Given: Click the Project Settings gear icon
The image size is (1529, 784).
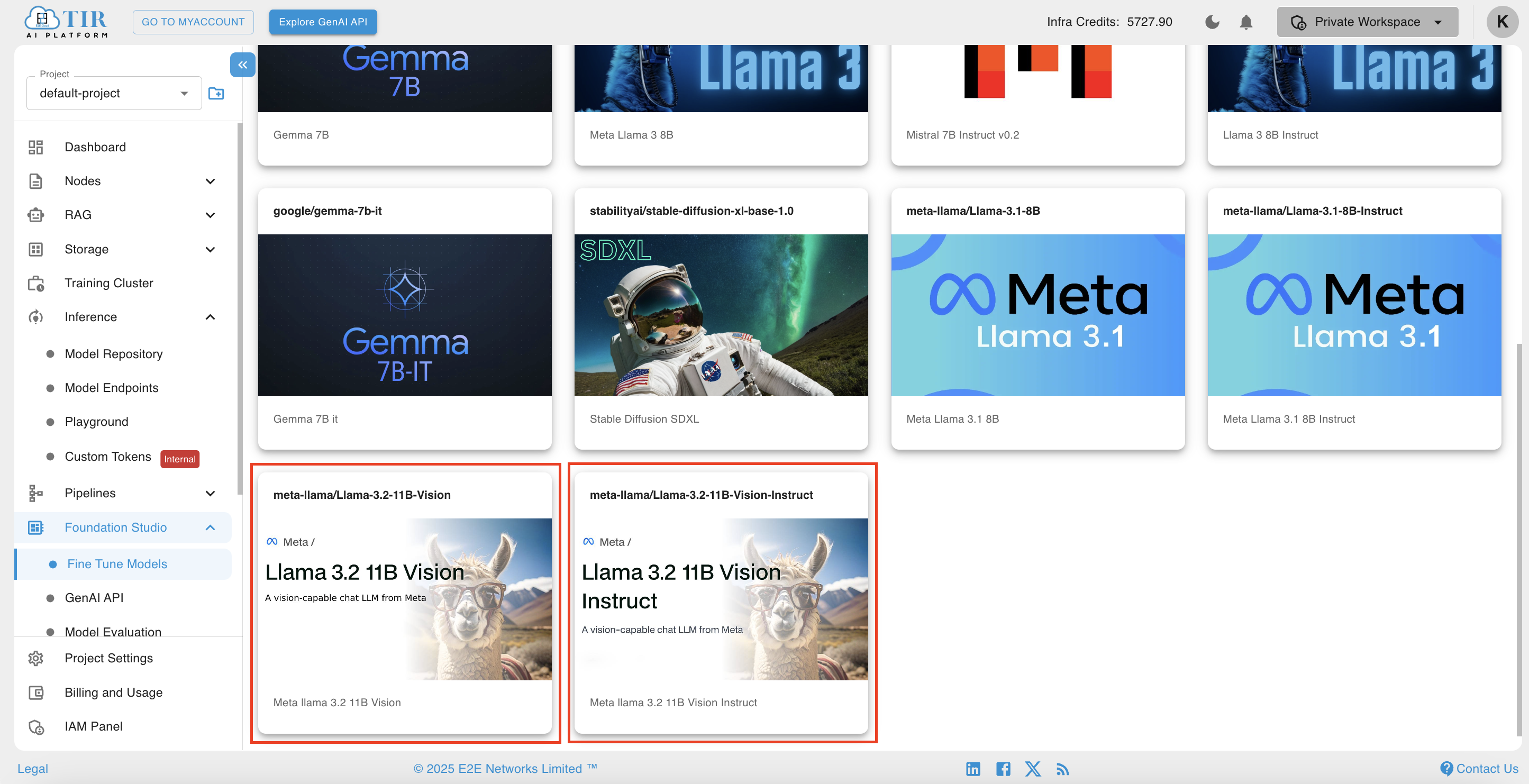Looking at the screenshot, I should (x=35, y=658).
